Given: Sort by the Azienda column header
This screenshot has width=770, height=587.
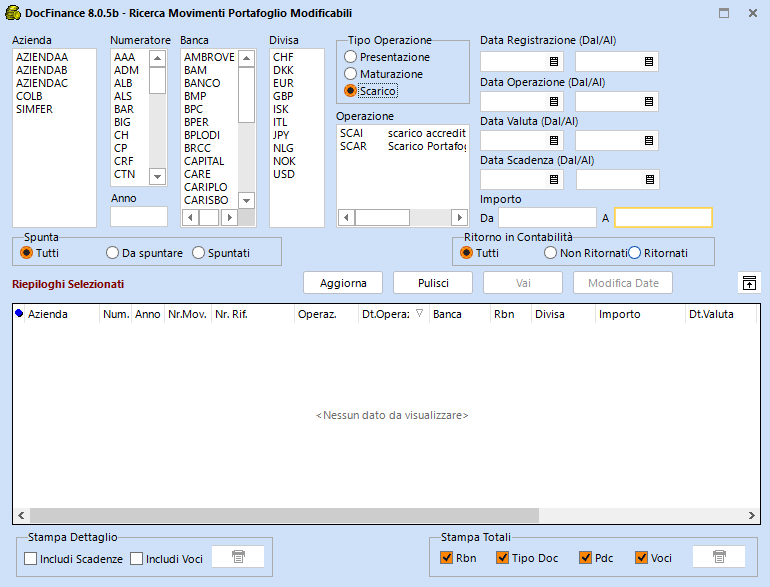Looking at the screenshot, I should click(62, 314).
